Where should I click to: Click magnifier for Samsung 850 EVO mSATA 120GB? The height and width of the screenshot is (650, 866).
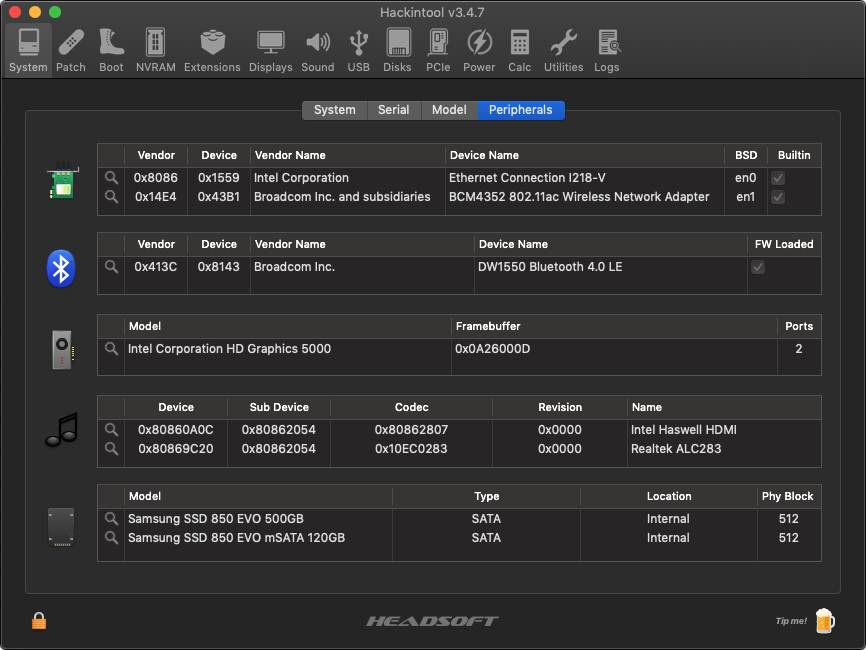click(111, 537)
